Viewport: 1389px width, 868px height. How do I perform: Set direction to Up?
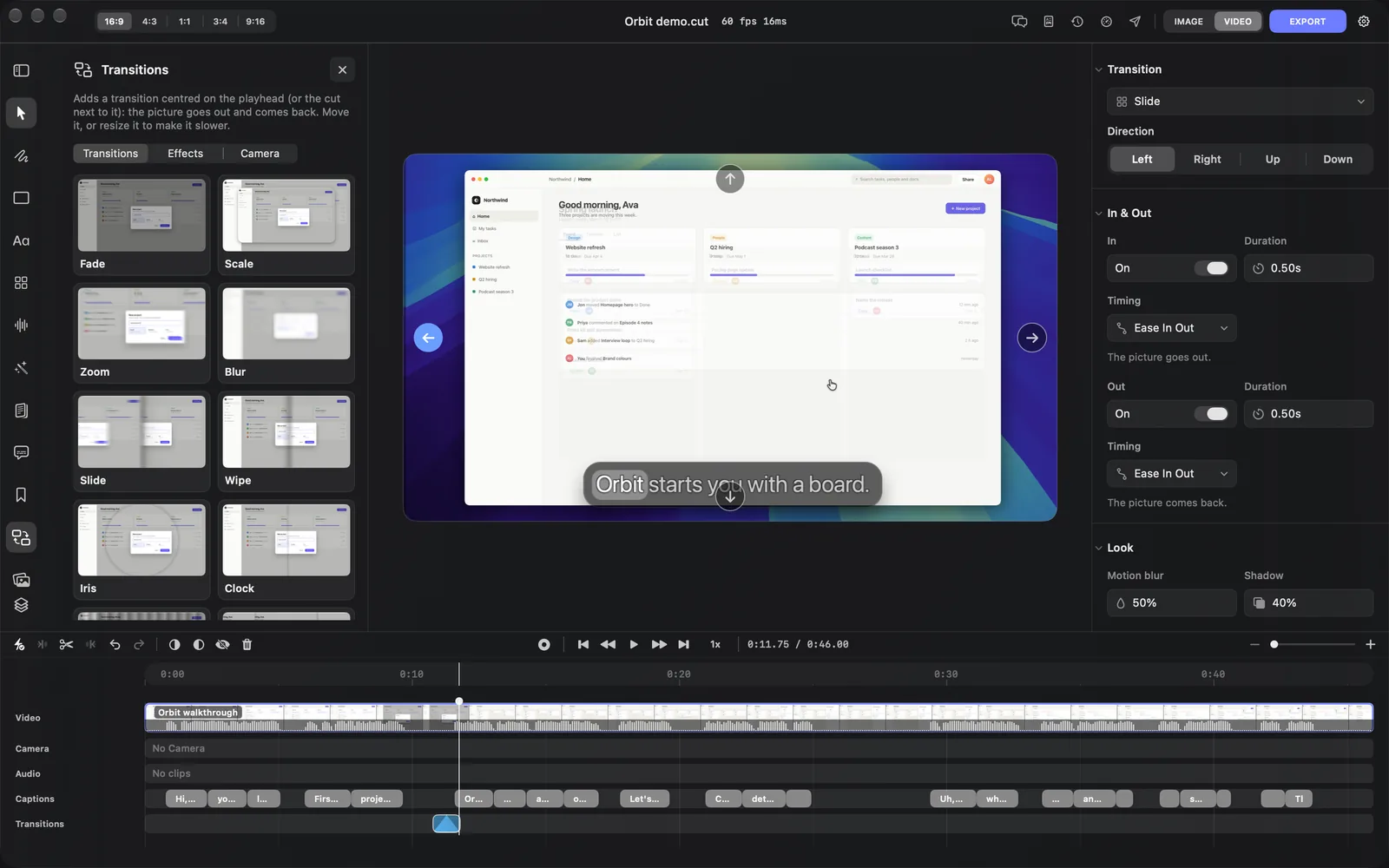(1273, 159)
